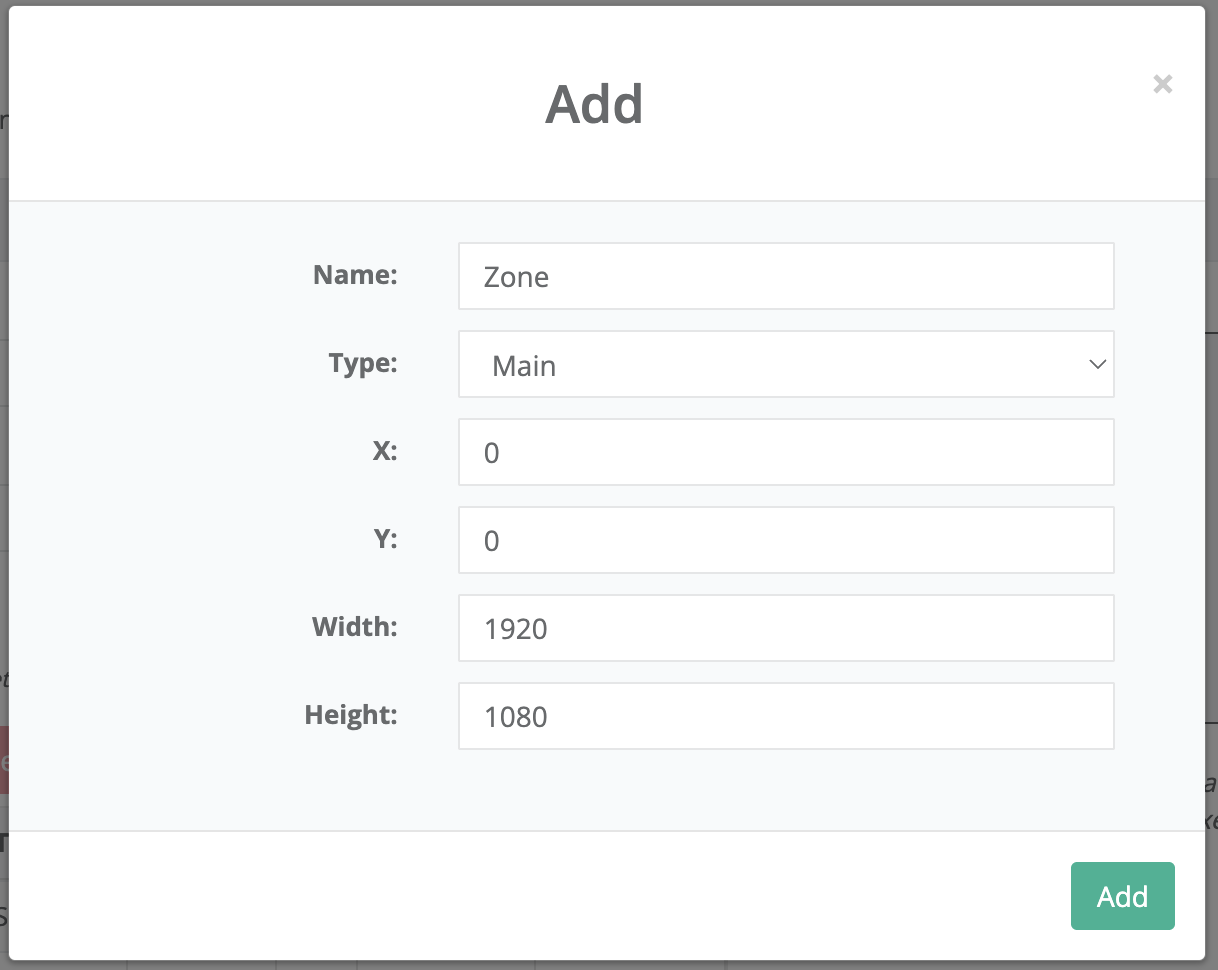The width and height of the screenshot is (1218, 970).
Task: Click the word Main in the Type select
Action: coord(523,366)
